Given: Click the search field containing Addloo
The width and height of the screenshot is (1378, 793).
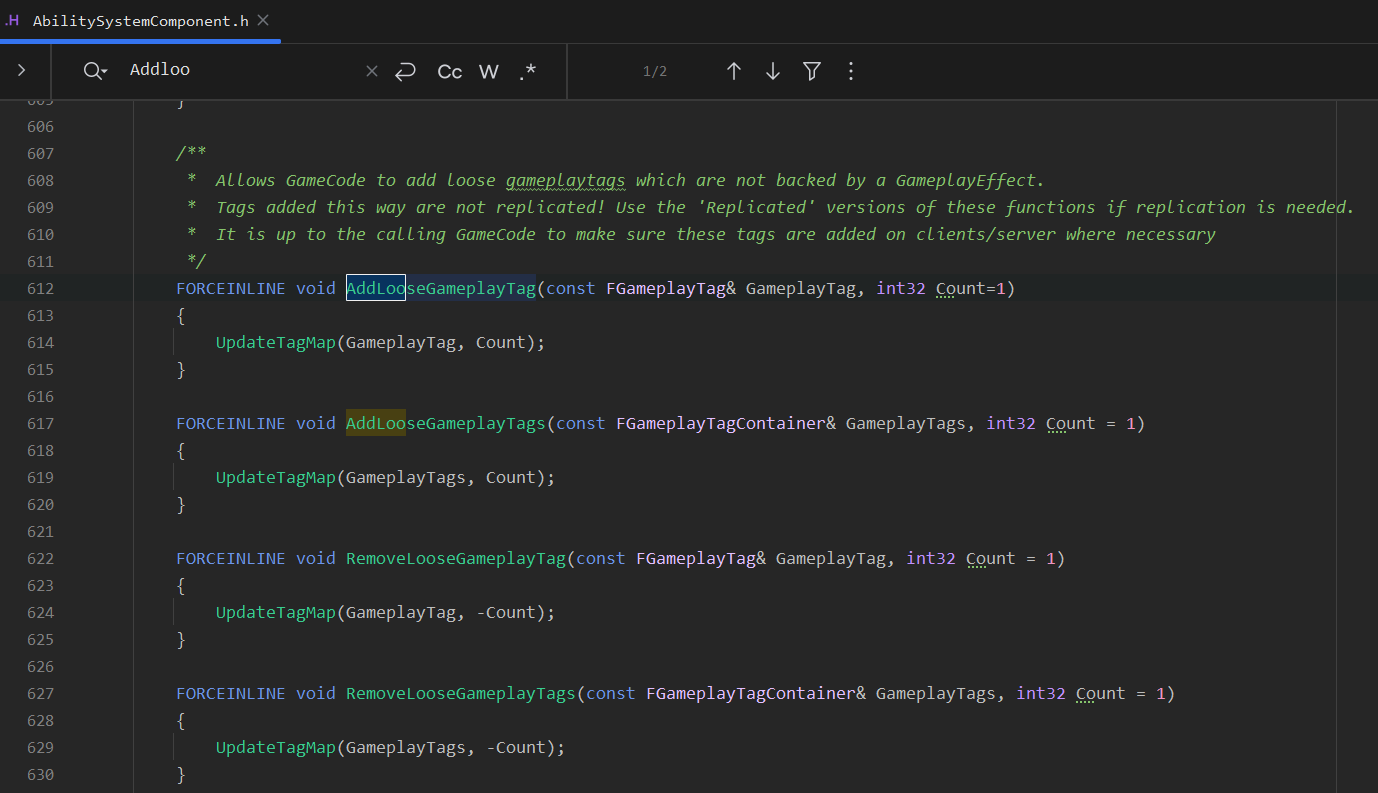Looking at the screenshot, I should point(240,70).
